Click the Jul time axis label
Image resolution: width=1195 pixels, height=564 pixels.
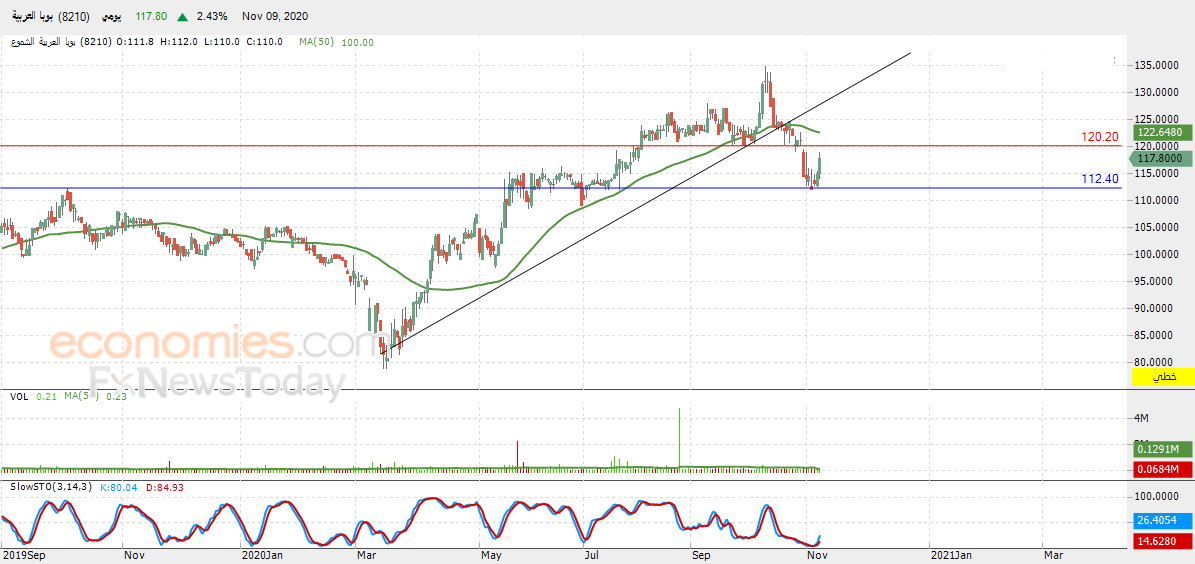pos(589,557)
